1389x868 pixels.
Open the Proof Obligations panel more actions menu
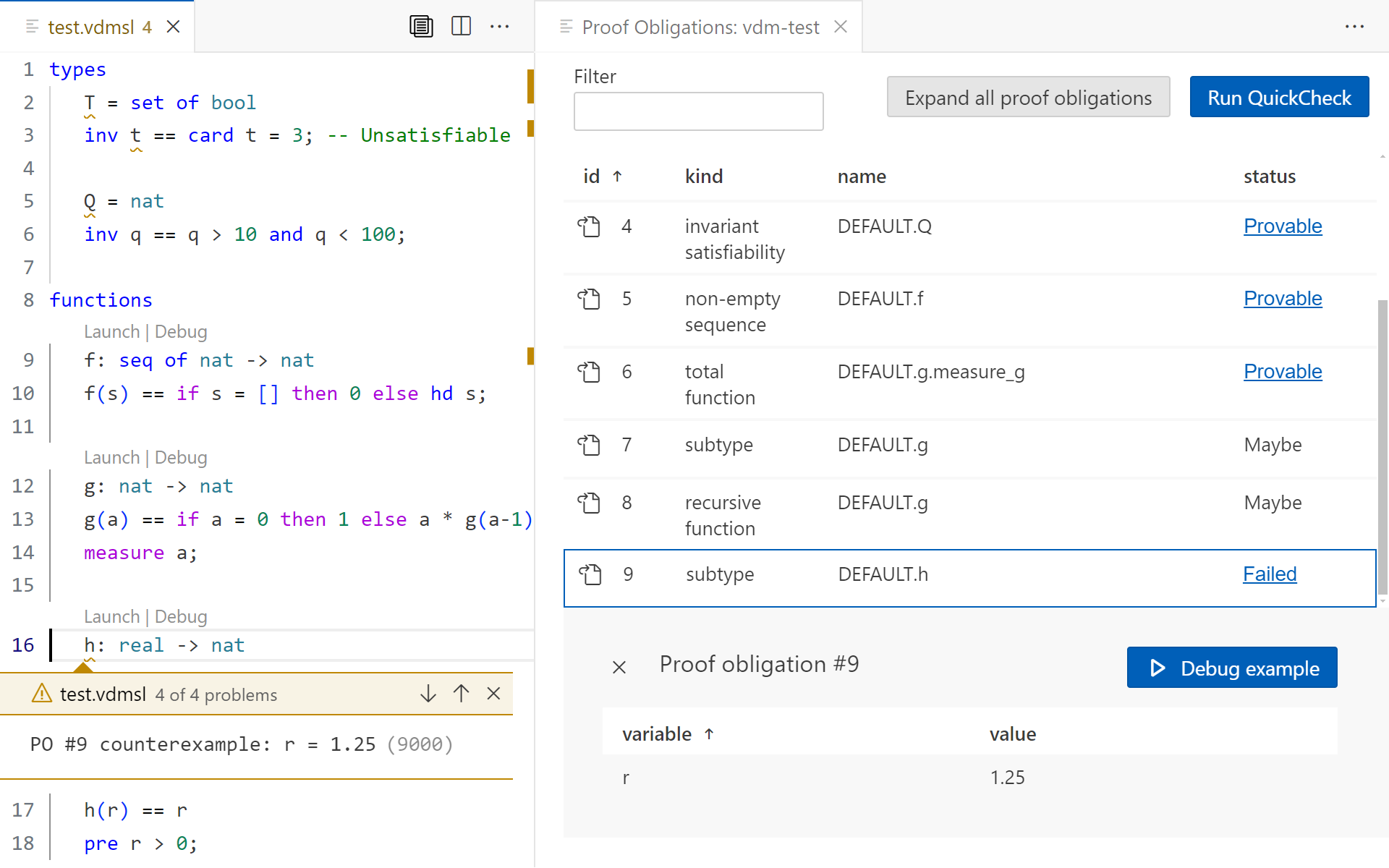[1354, 27]
